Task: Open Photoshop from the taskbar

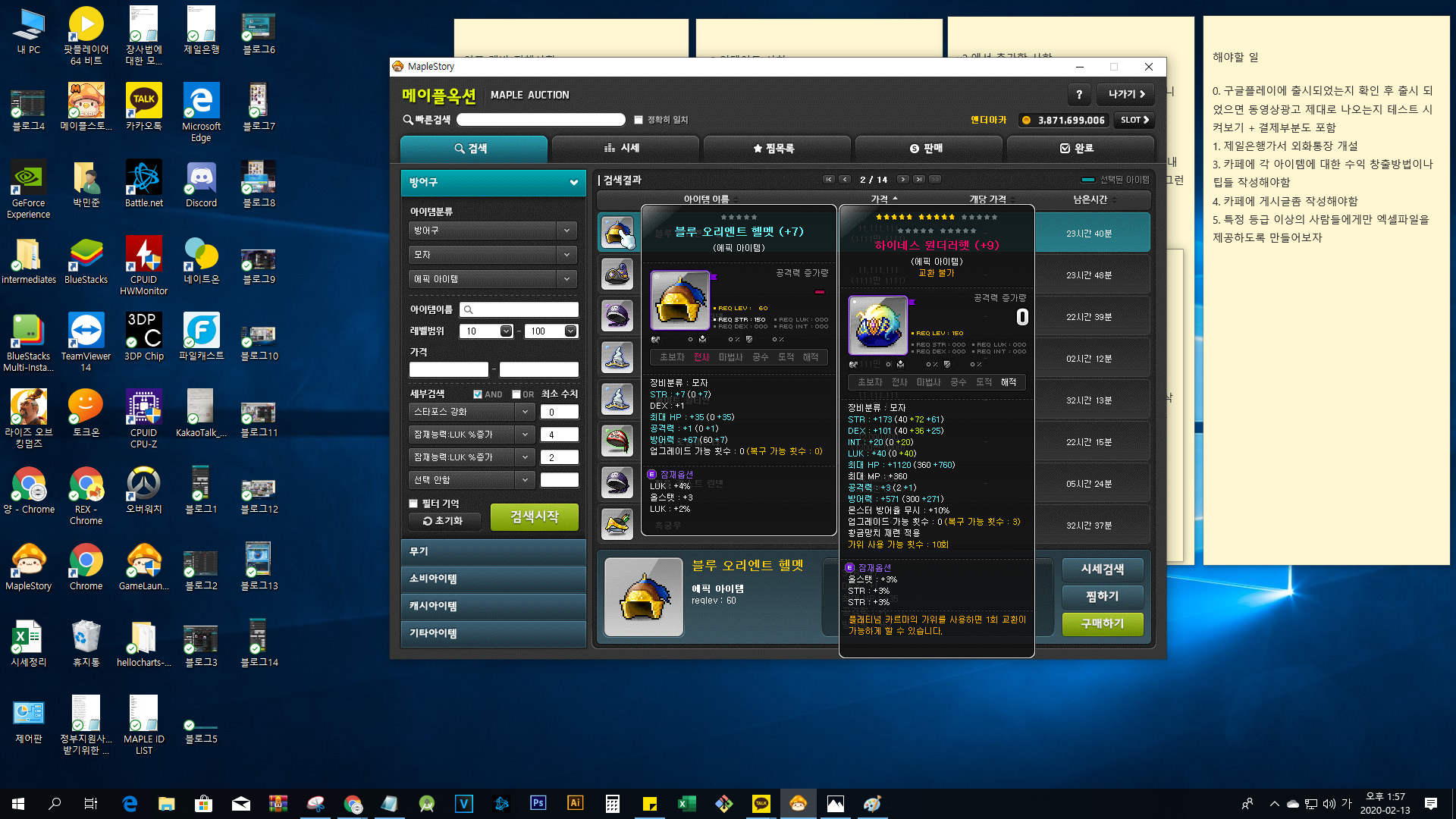Action: (x=538, y=803)
